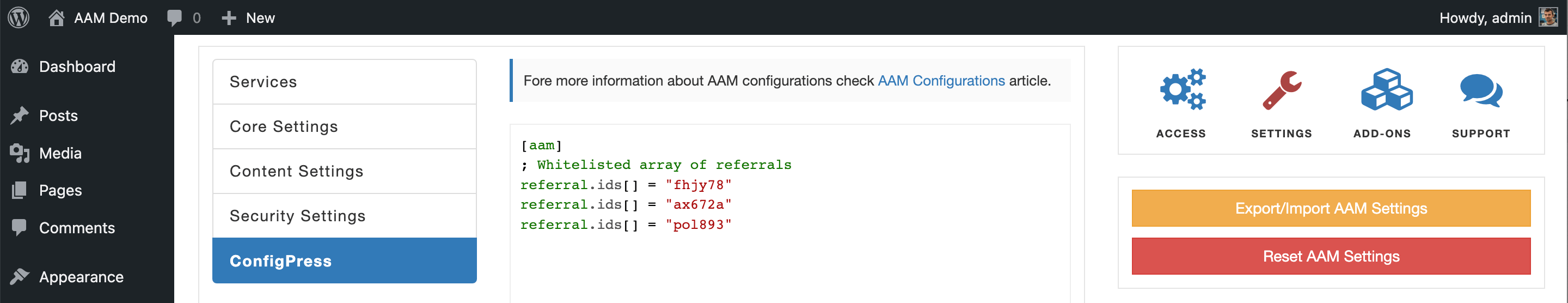Follow the AAM Configurations article link
Screen dimensions: 1568x303
[941, 81]
